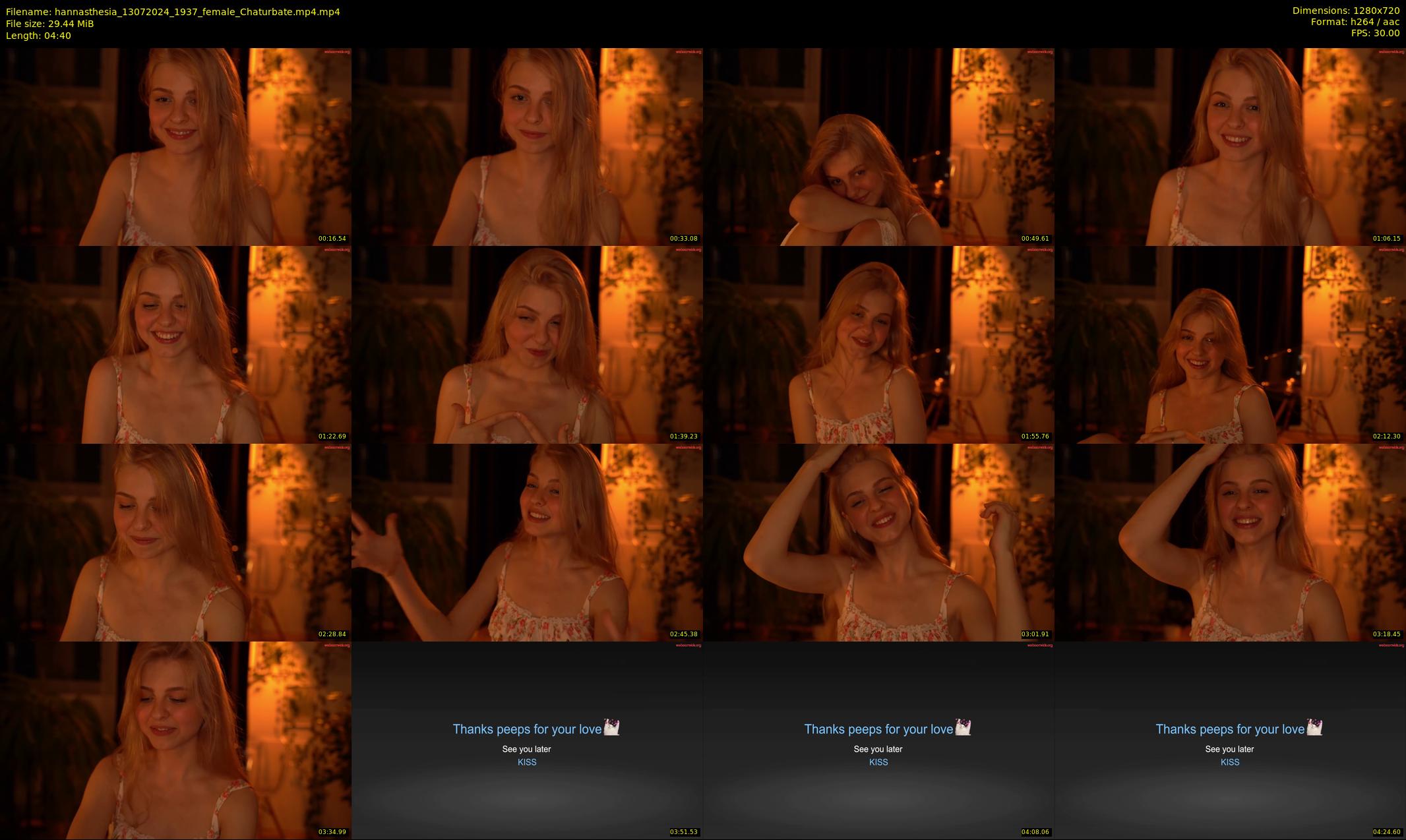The width and height of the screenshot is (1406, 840).
Task: Open the waving-hand frame at 02:45.38
Action: 527,542
